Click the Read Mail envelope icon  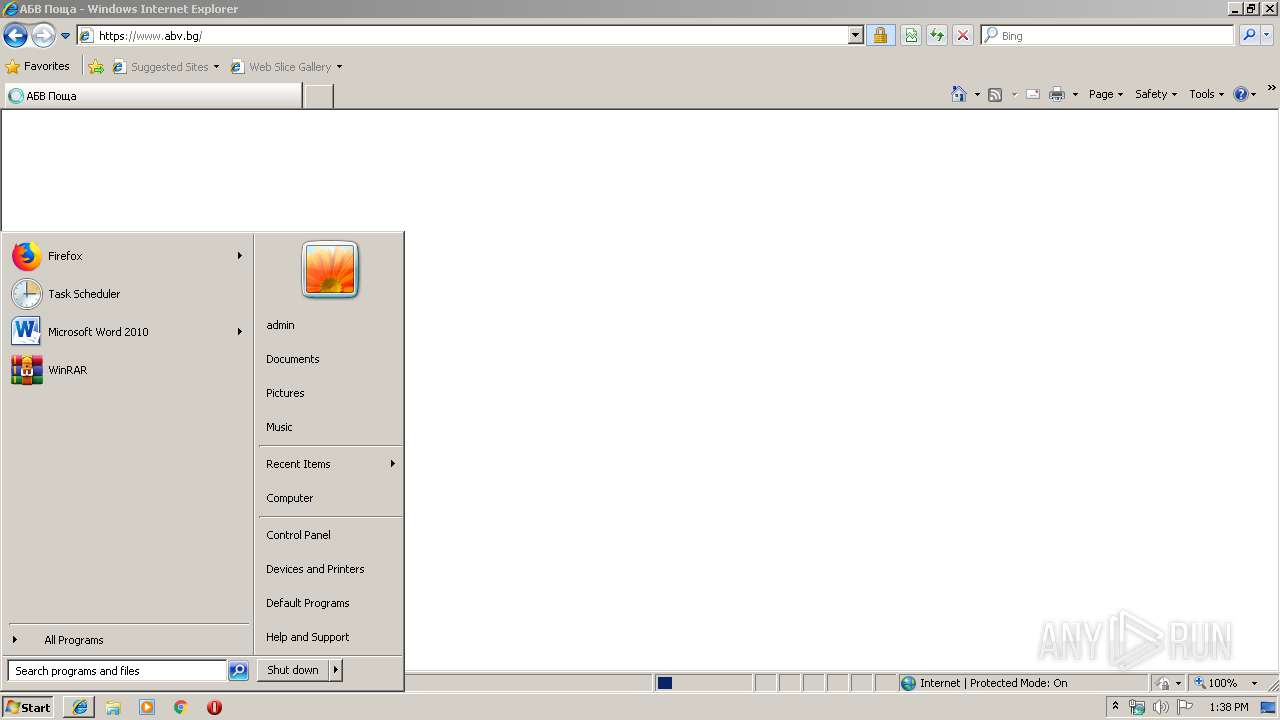click(x=1033, y=94)
